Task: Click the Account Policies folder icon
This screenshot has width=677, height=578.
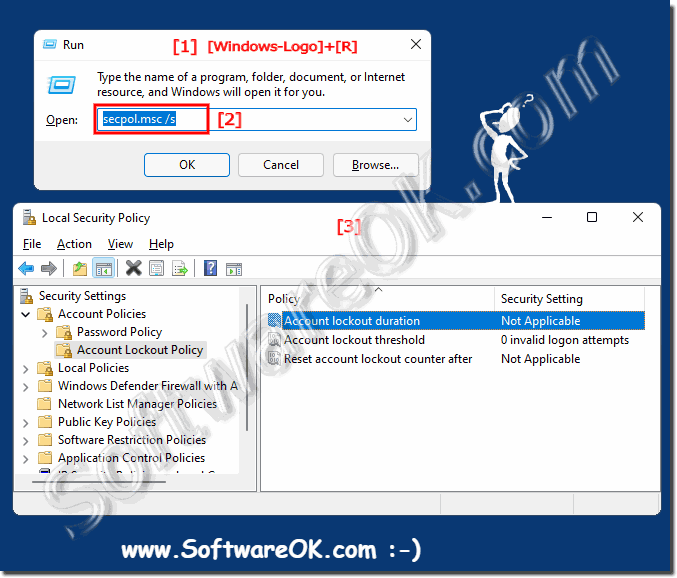Action: point(45,314)
